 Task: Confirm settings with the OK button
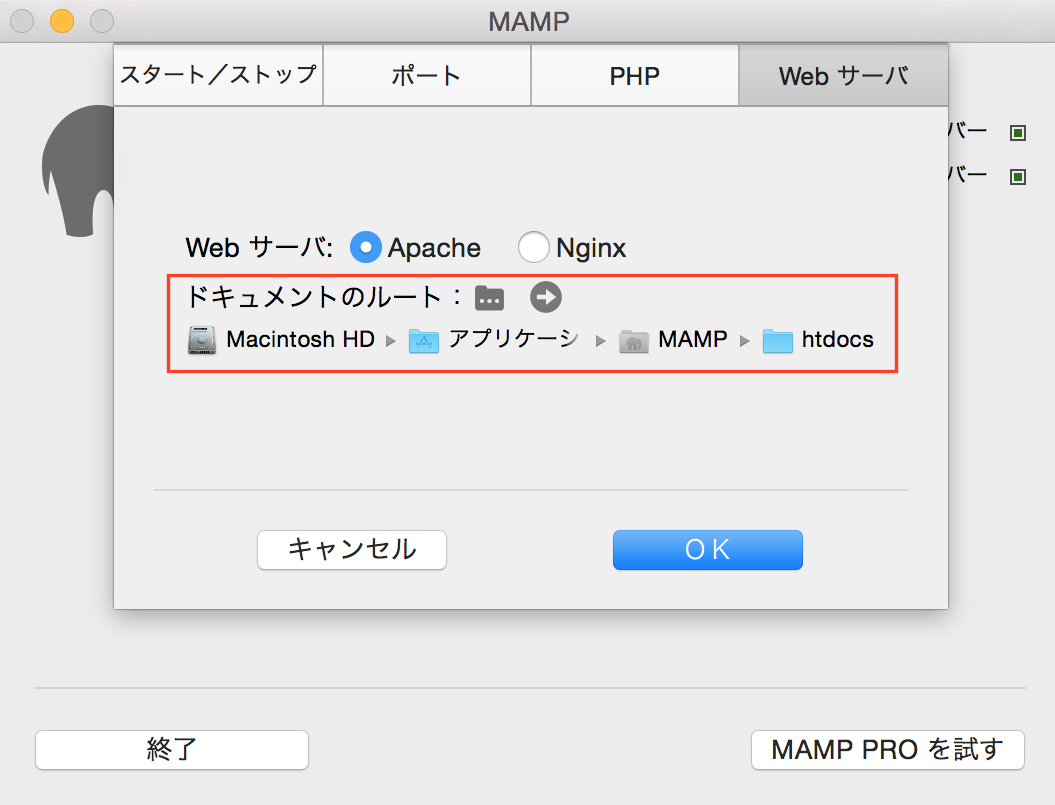[x=707, y=549]
